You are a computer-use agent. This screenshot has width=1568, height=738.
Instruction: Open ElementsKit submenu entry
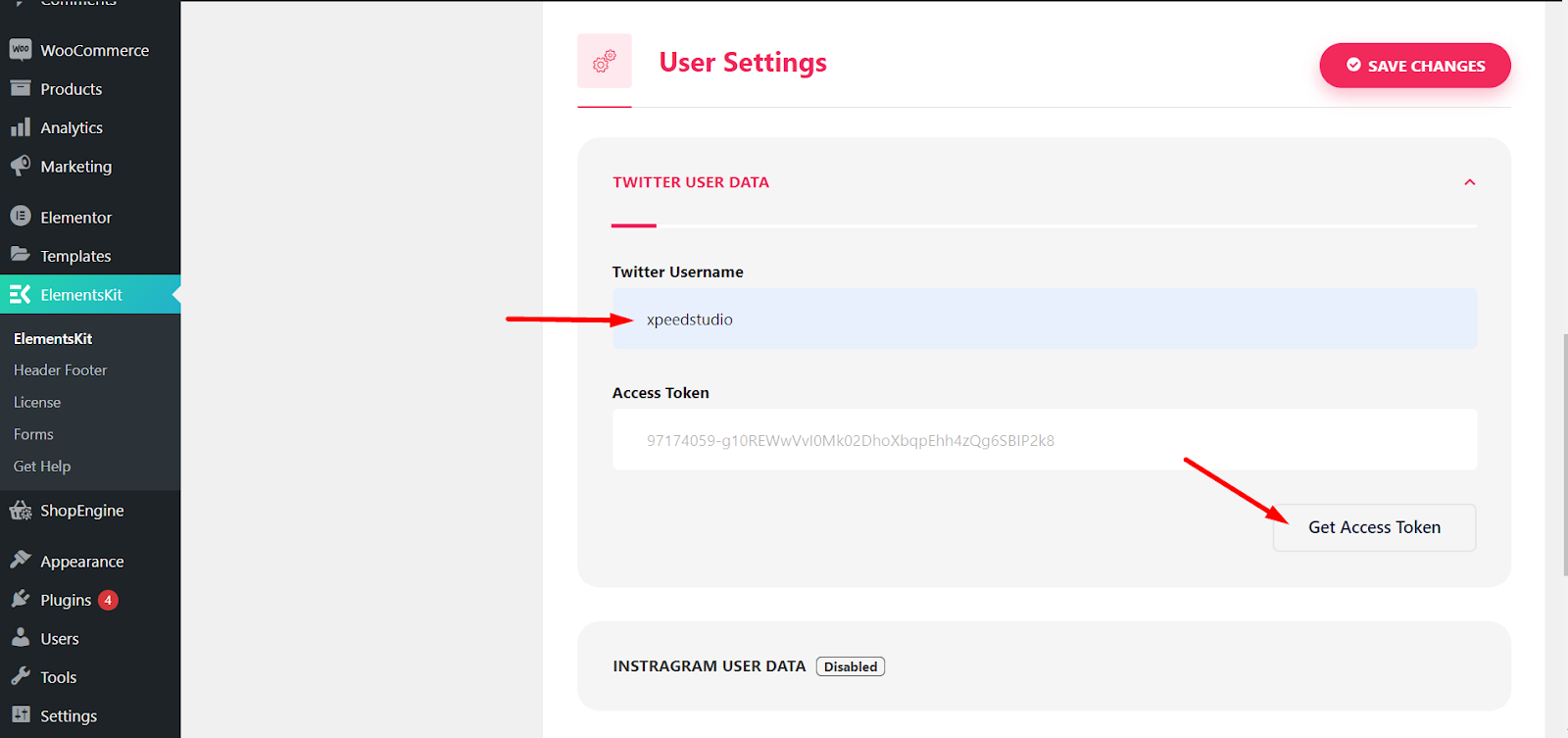[53, 338]
